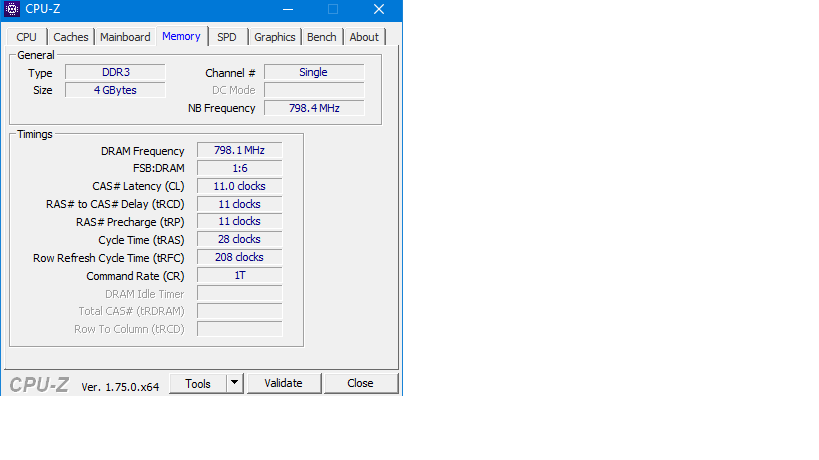
Task: Click the empty DRAM Idle Timer field
Action: (x=240, y=293)
